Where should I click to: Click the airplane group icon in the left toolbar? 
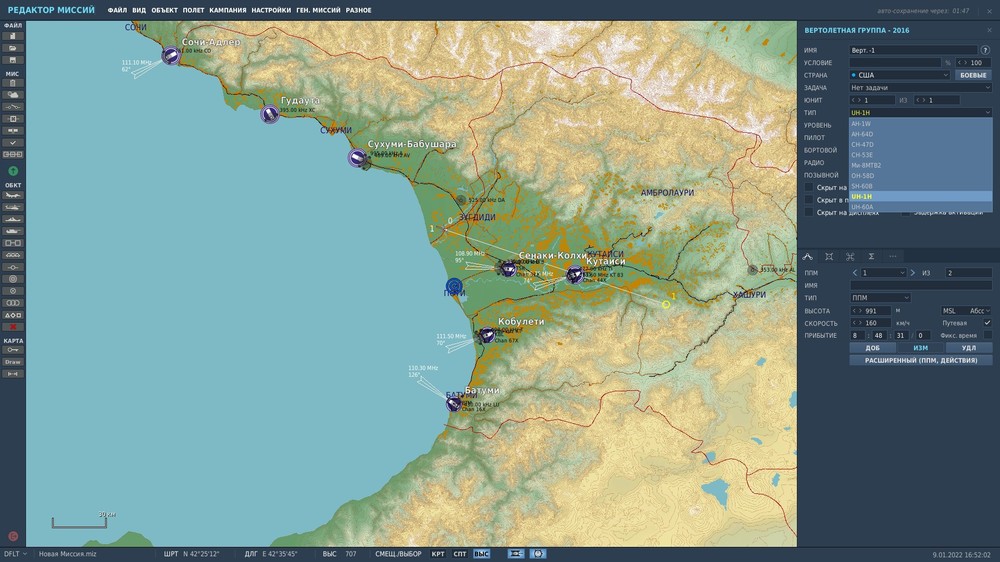click(13, 195)
